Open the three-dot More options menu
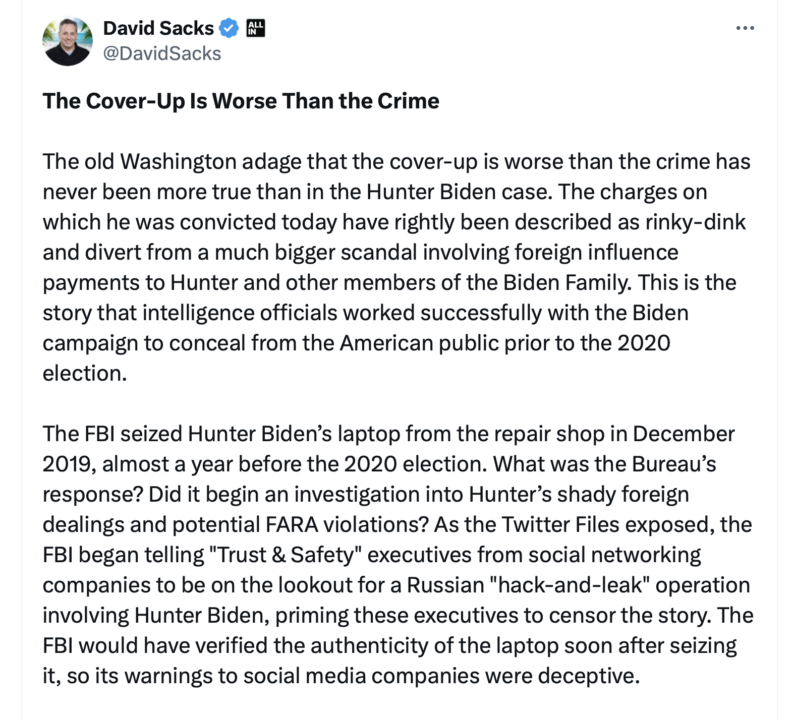The image size is (794, 720). click(743, 28)
